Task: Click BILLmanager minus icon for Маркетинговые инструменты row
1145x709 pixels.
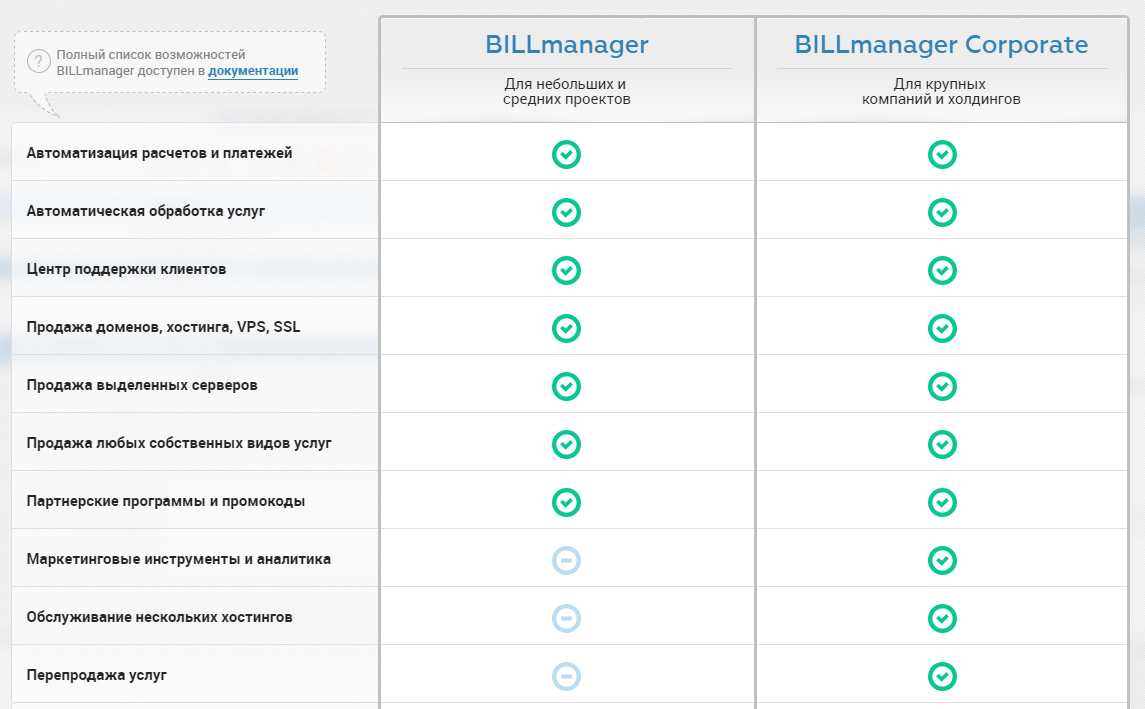Action: coord(566,560)
